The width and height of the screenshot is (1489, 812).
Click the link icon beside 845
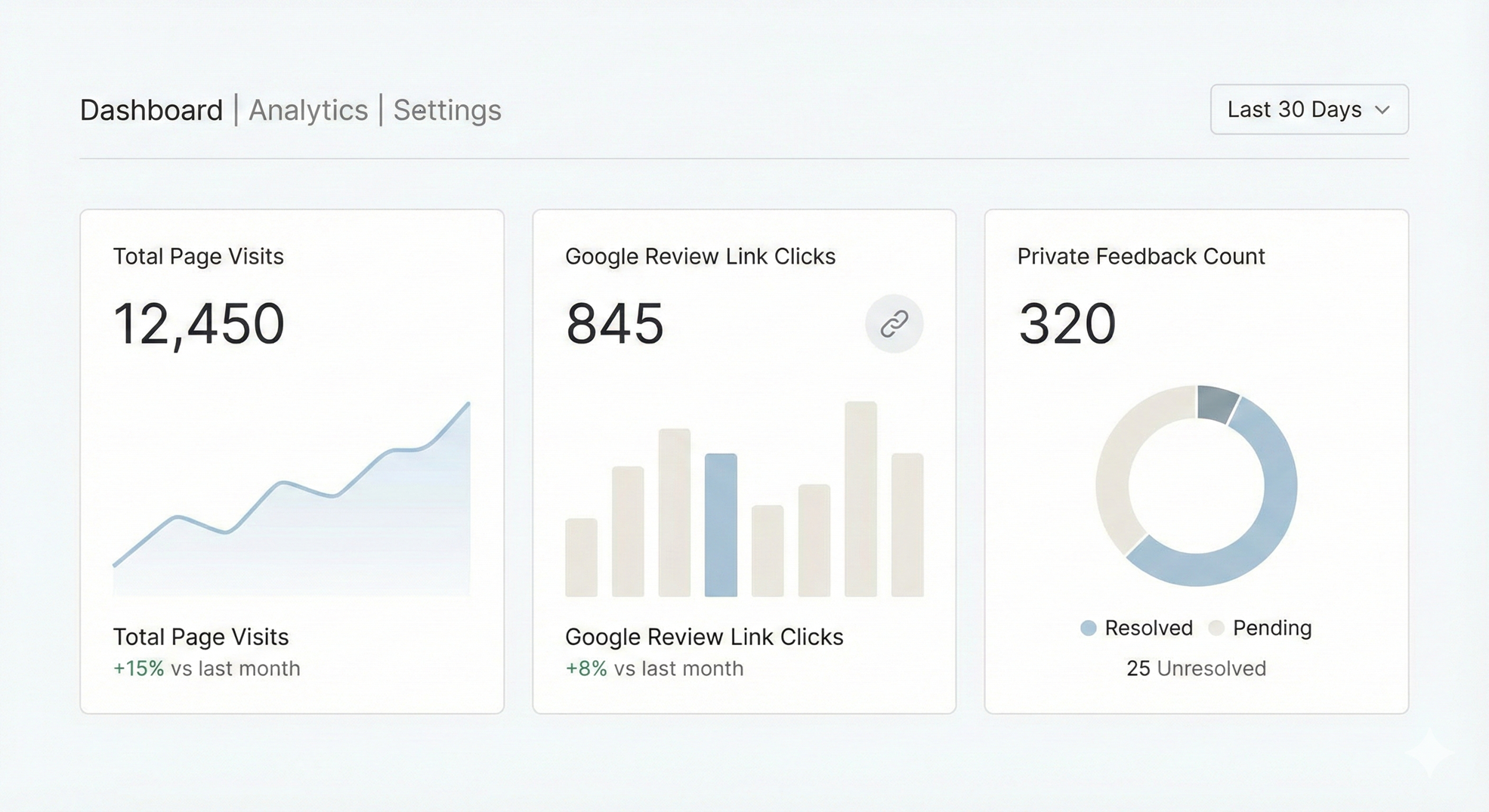(894, 323)
